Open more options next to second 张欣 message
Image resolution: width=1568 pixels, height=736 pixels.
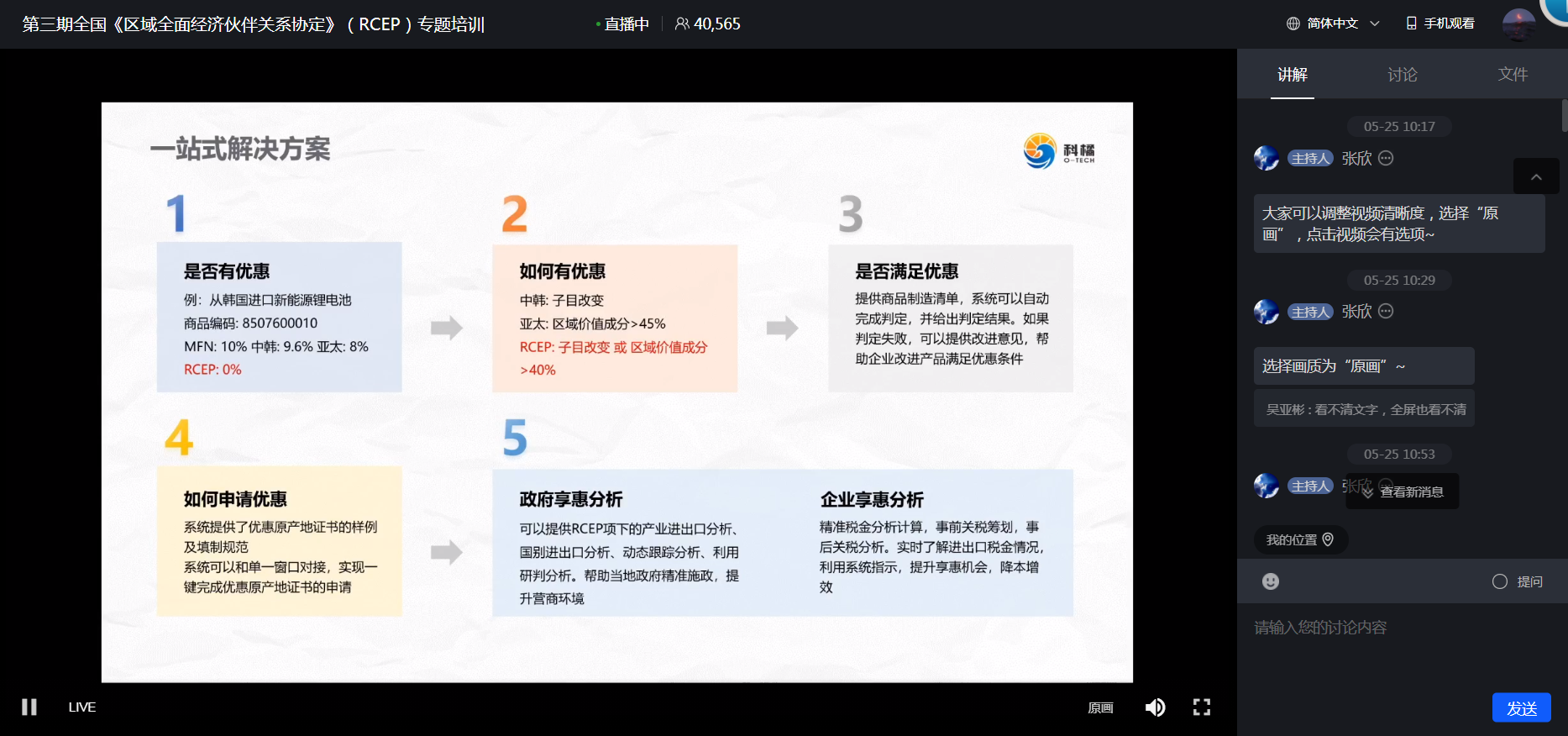point(1387,311)
